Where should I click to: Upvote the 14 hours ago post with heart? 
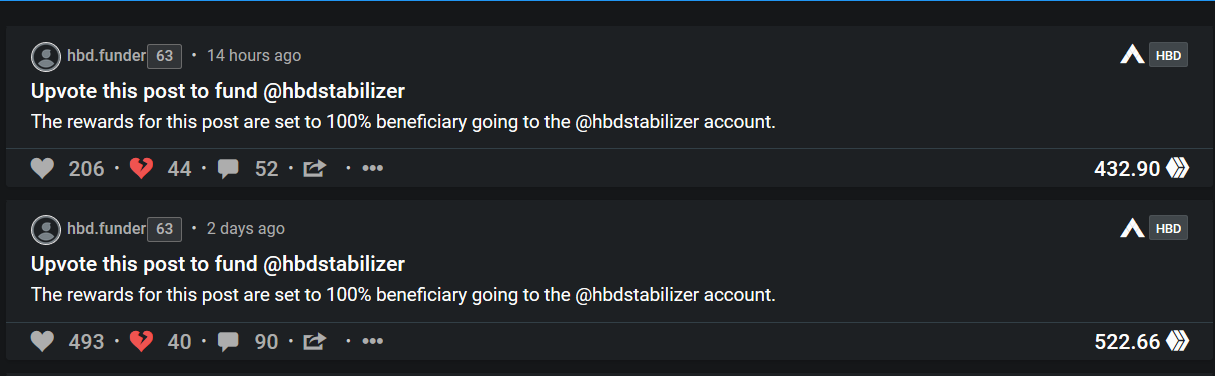click(42, 169)
